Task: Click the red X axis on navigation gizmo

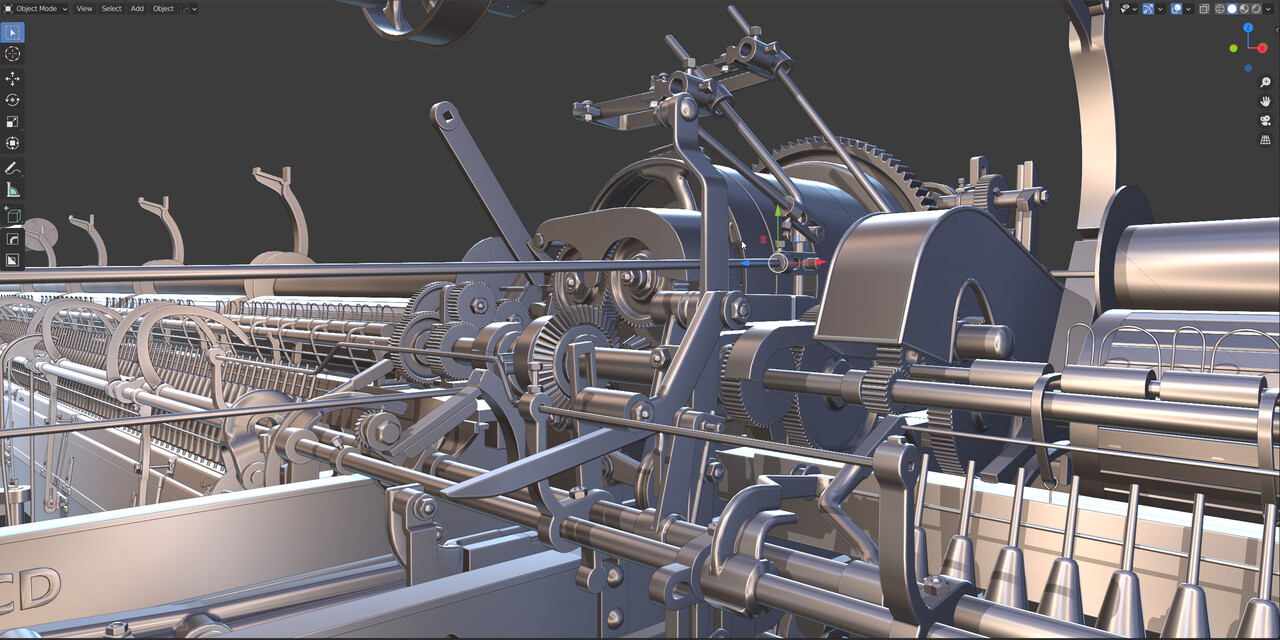Action: click(x=1262, y=48)
